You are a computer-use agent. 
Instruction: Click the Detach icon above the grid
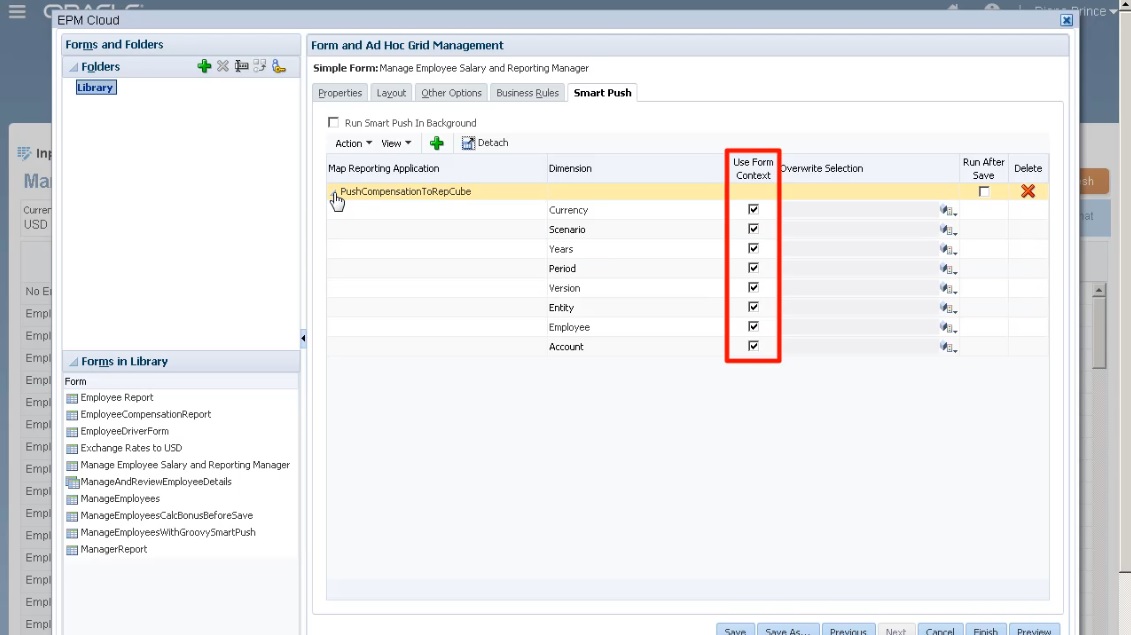coord(484,143)
